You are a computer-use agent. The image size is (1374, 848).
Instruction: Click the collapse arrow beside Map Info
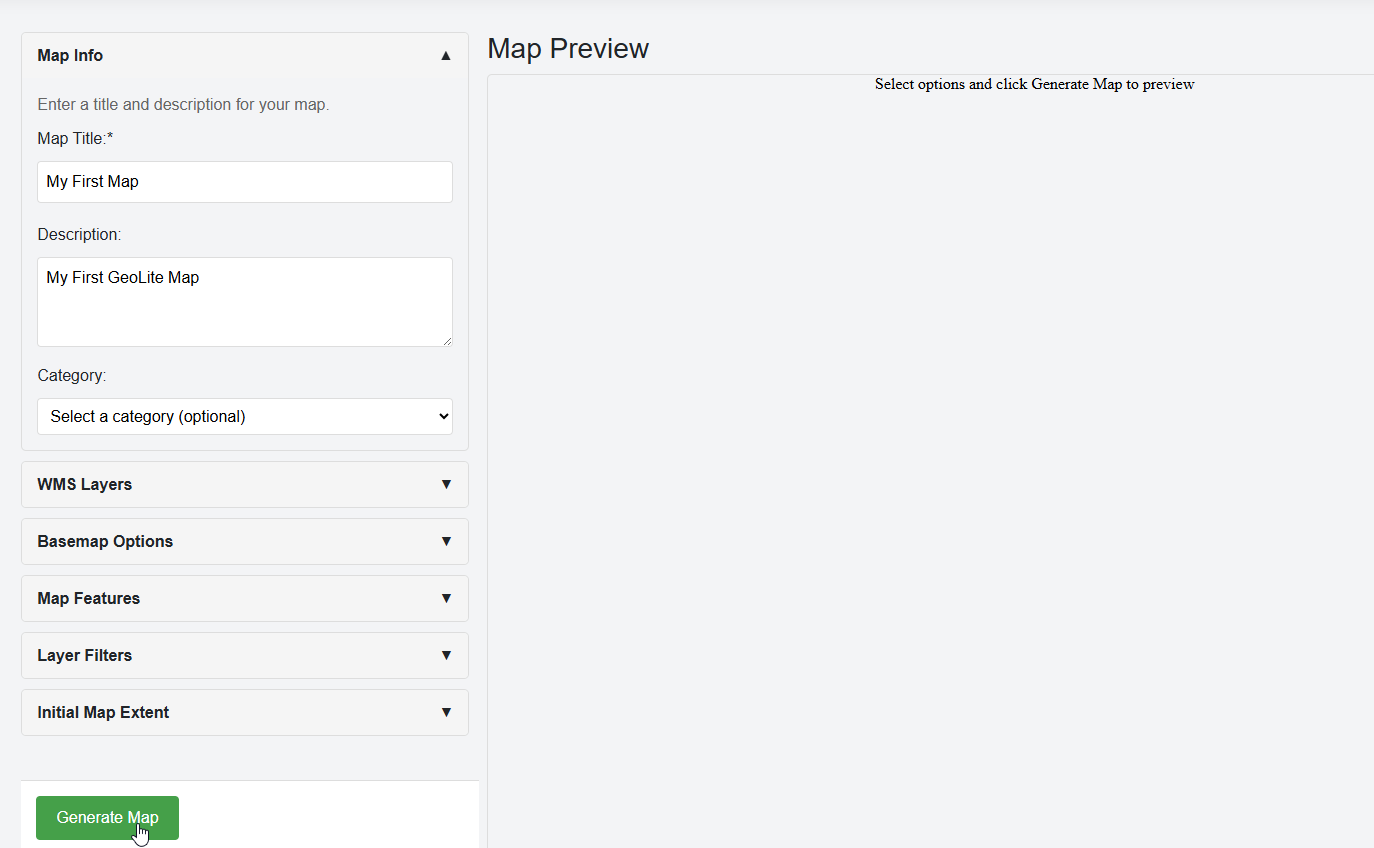tap(446, 56)
